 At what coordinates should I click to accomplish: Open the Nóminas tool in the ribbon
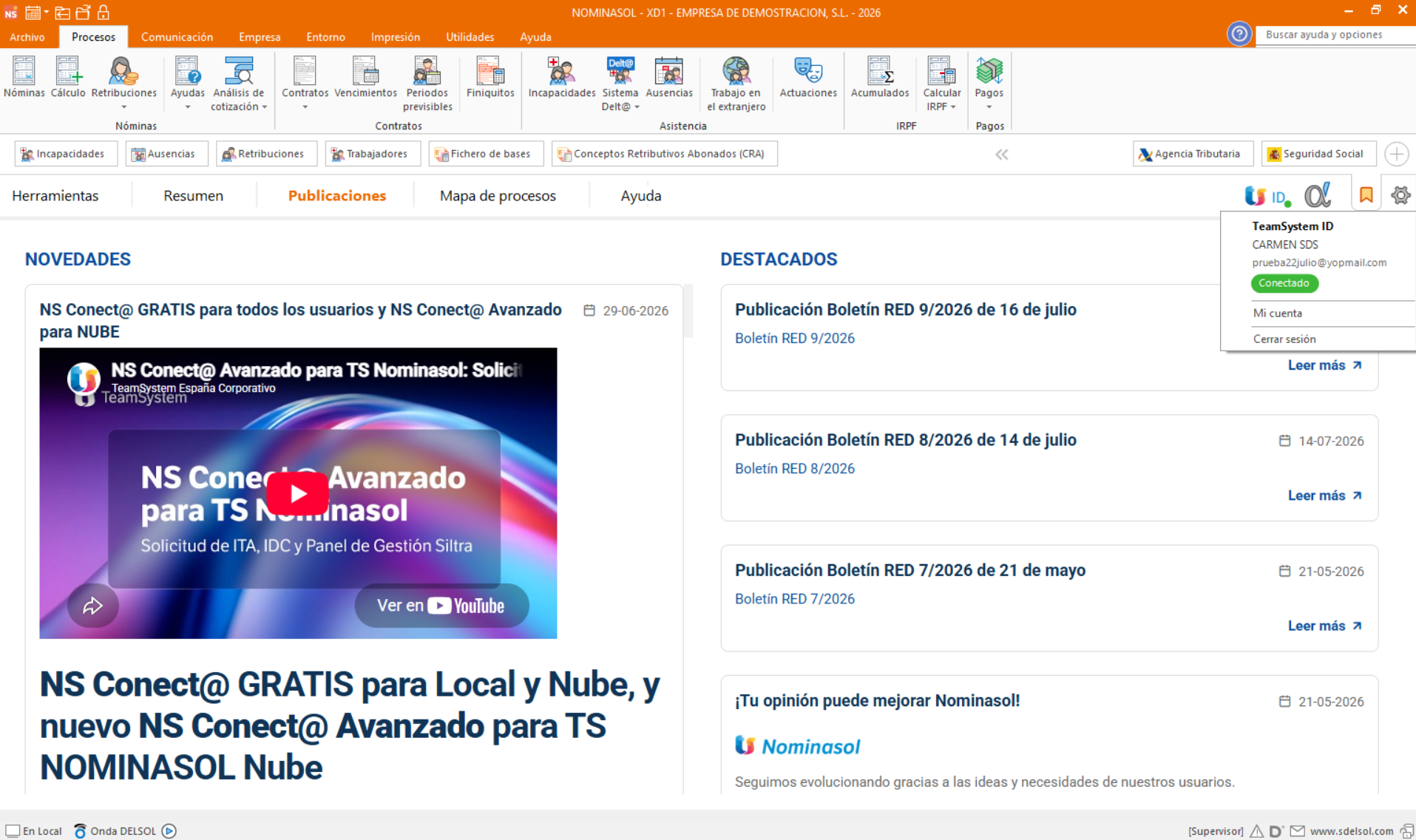coord(24,78)
